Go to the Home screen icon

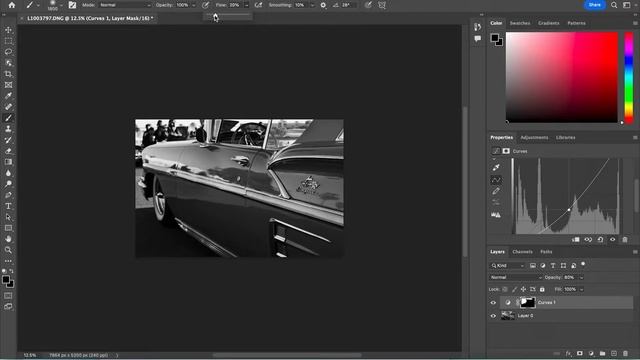pos(12,5)
